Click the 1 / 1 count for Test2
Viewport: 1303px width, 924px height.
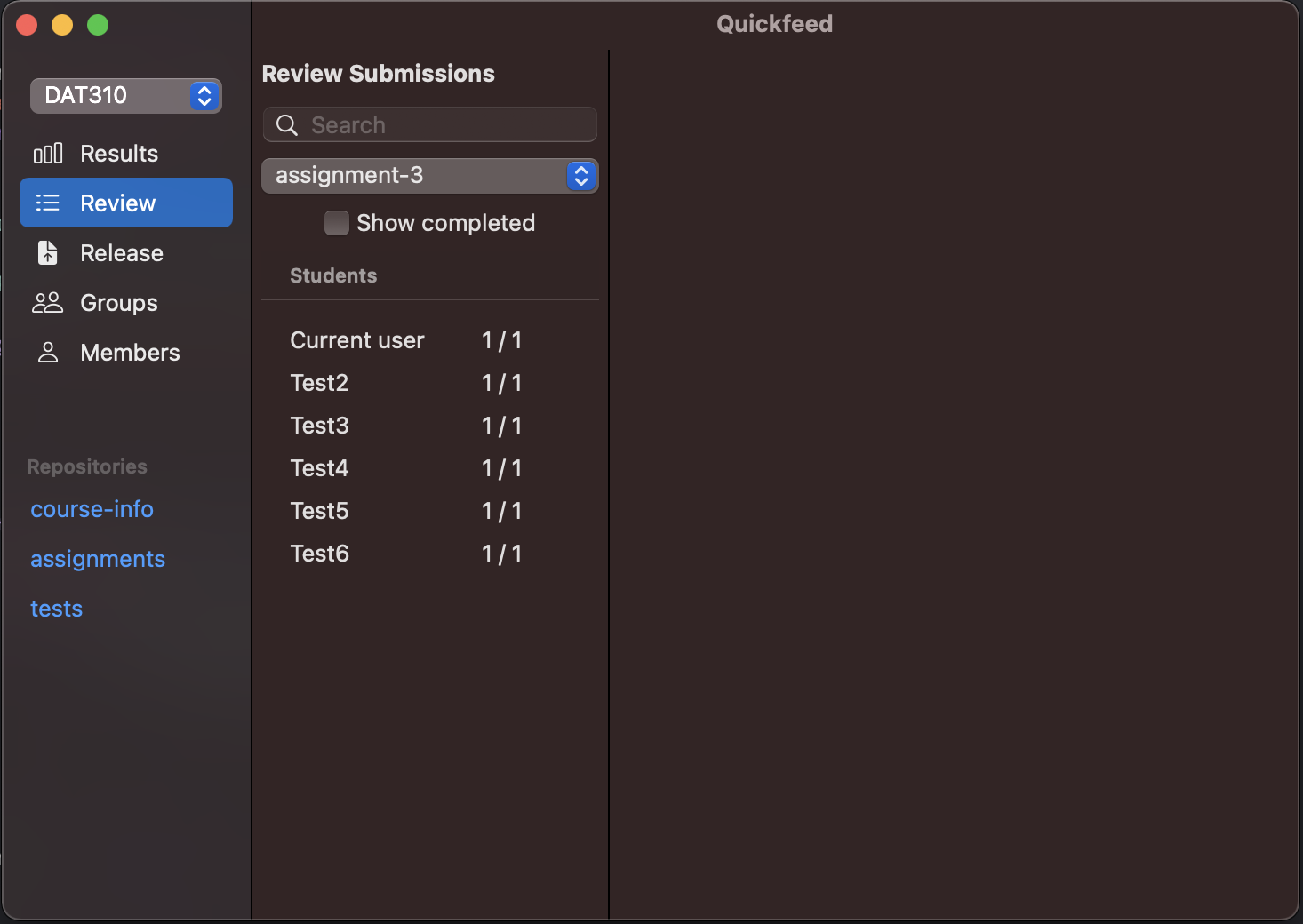tap(502, 383)
